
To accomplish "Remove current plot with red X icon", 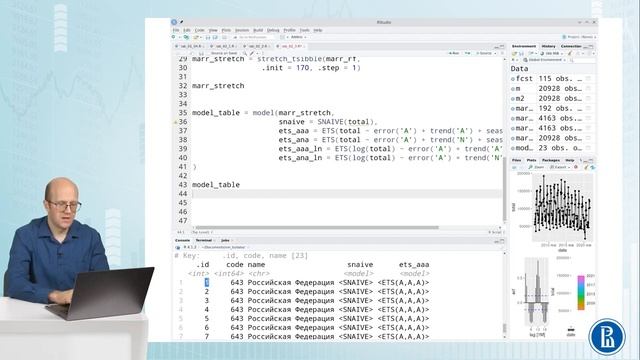I will 576,167.
